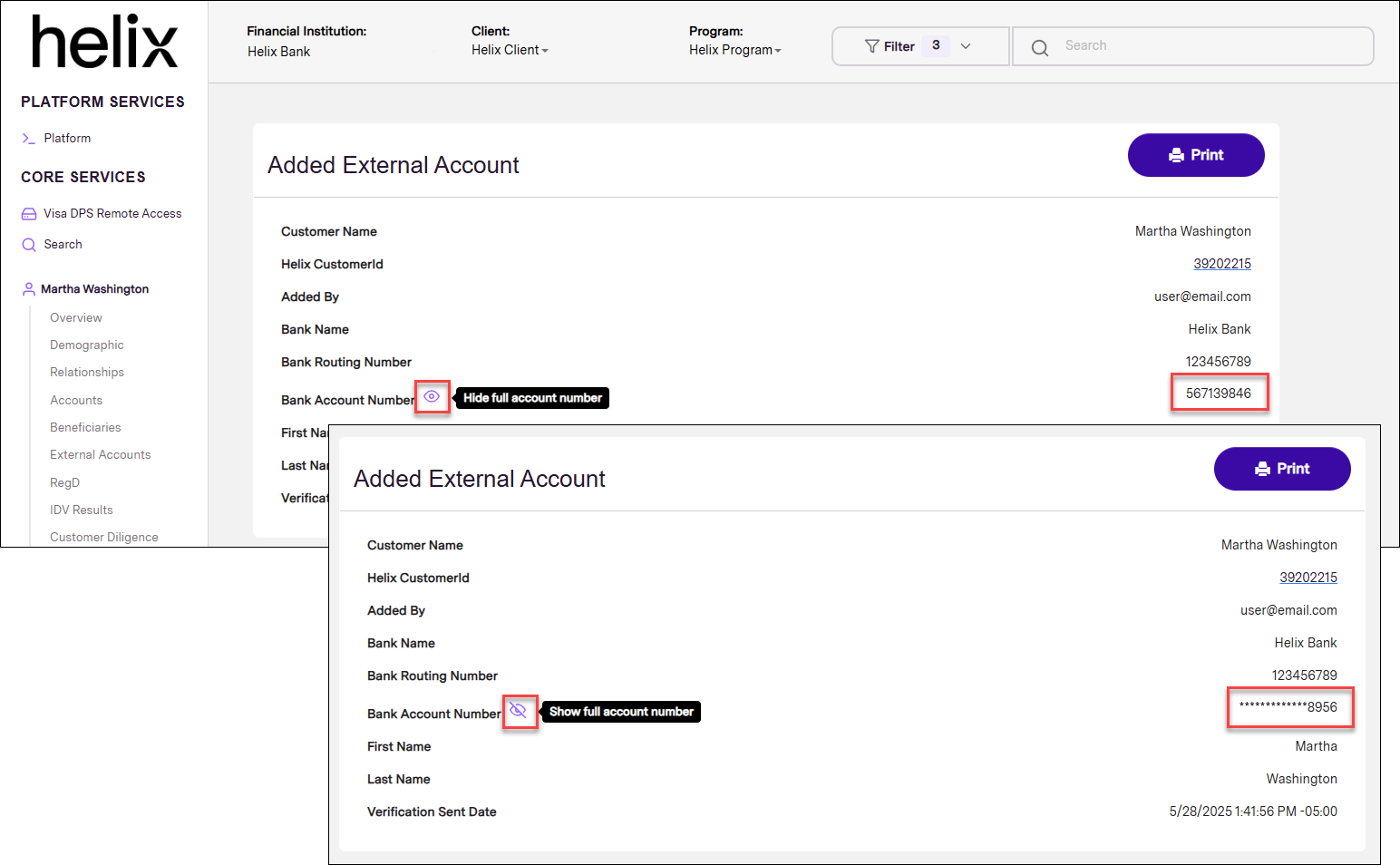Click the Platform link text in sidebar

[67, 139]
